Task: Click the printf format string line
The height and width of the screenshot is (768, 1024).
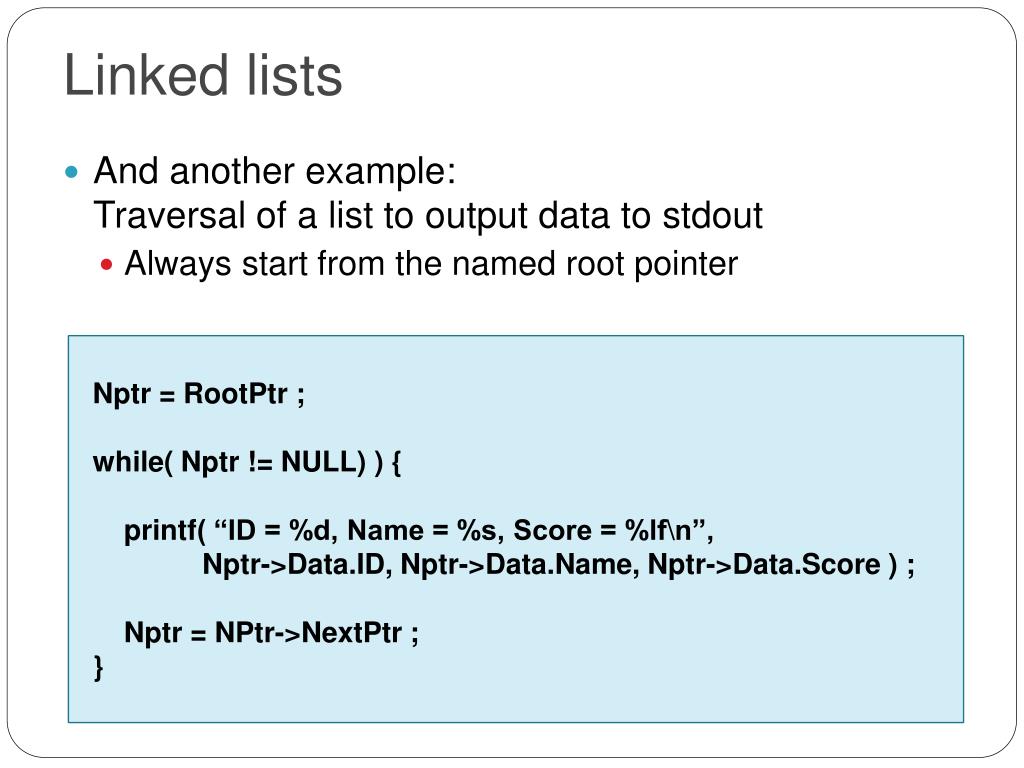Action: coord(419,530)
